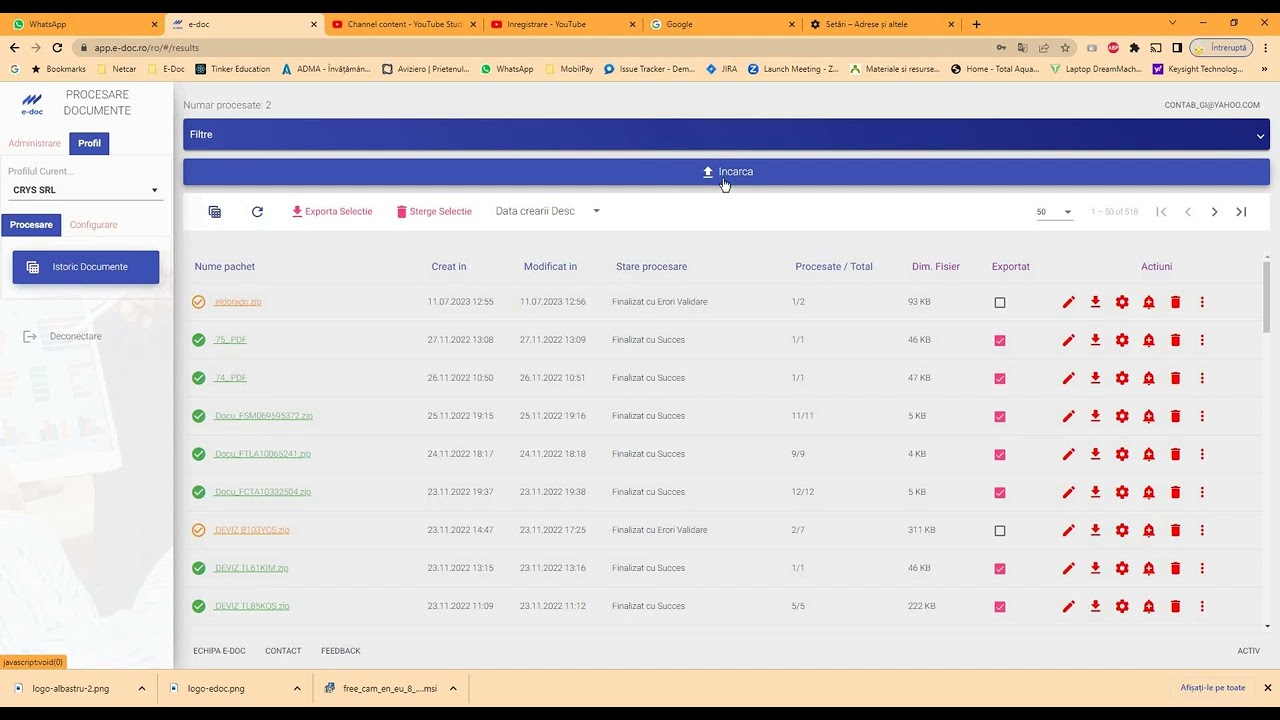Click Afișați-le pe toate downloads button
The height and width of the screenshot is (720, 1280).
(1212, 688)
